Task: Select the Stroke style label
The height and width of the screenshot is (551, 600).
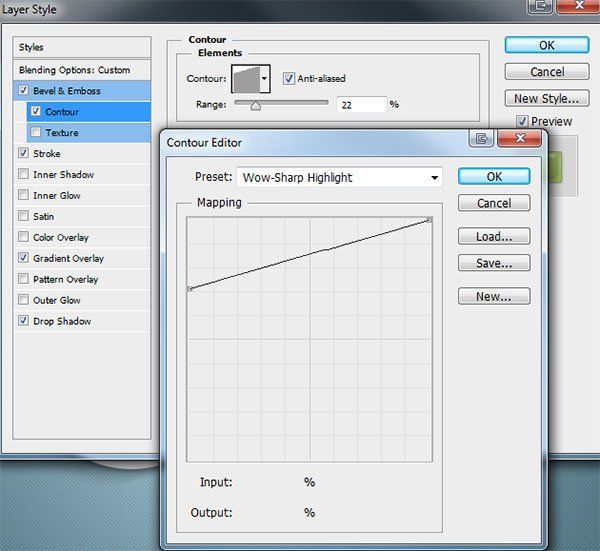Action: (x=47, y=154)
